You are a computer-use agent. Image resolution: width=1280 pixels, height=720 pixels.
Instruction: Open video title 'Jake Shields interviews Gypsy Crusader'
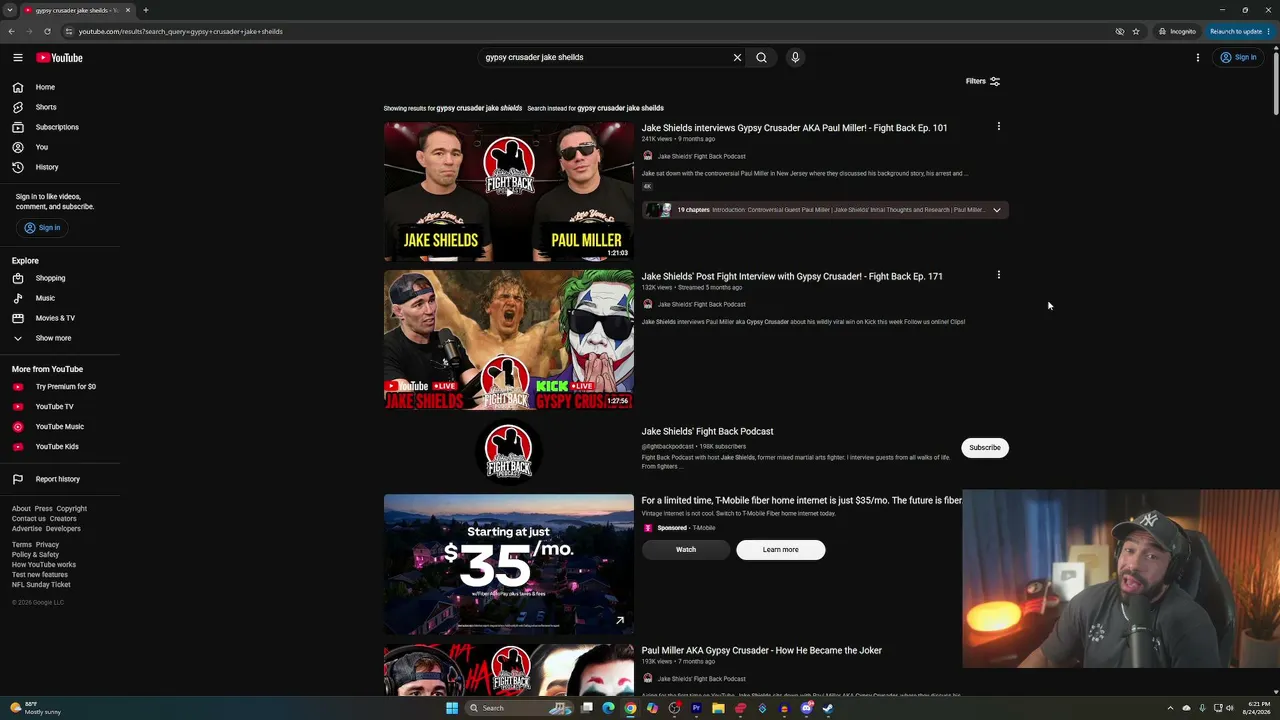point(794,128)
